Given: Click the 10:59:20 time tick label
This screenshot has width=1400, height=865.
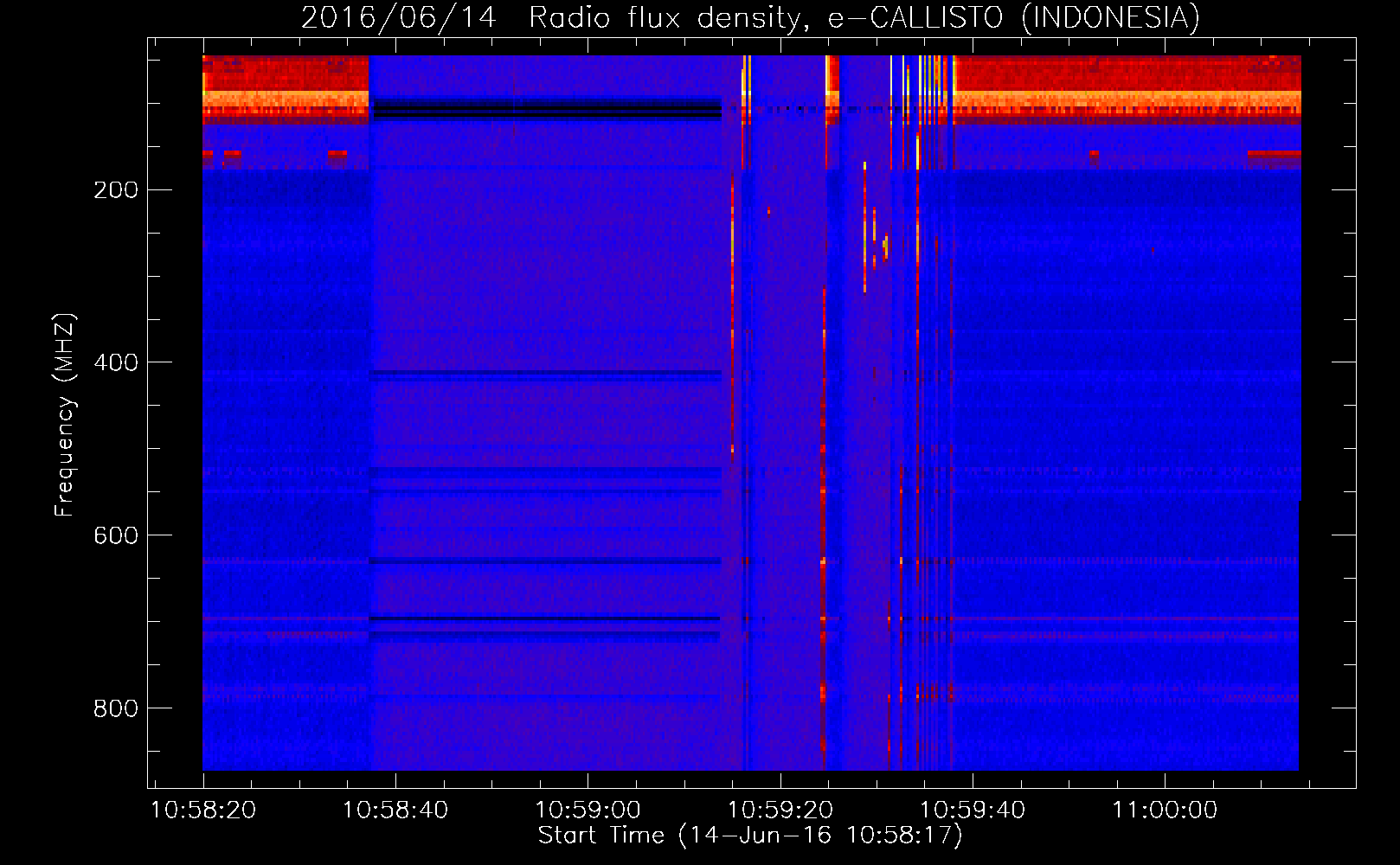Looking at the screenshot, I should [780, 811].
